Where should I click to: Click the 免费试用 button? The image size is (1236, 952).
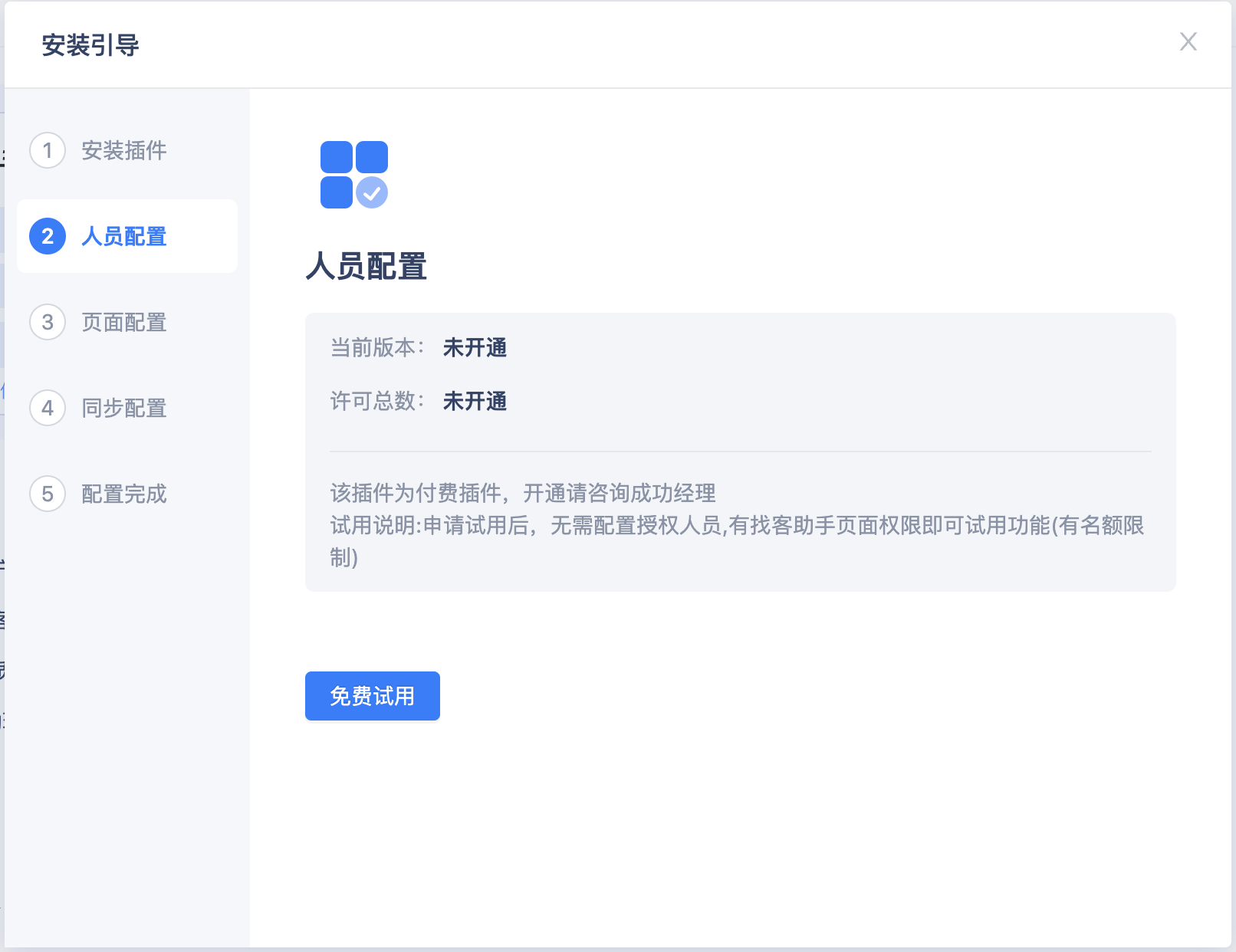tap(373, 696)
